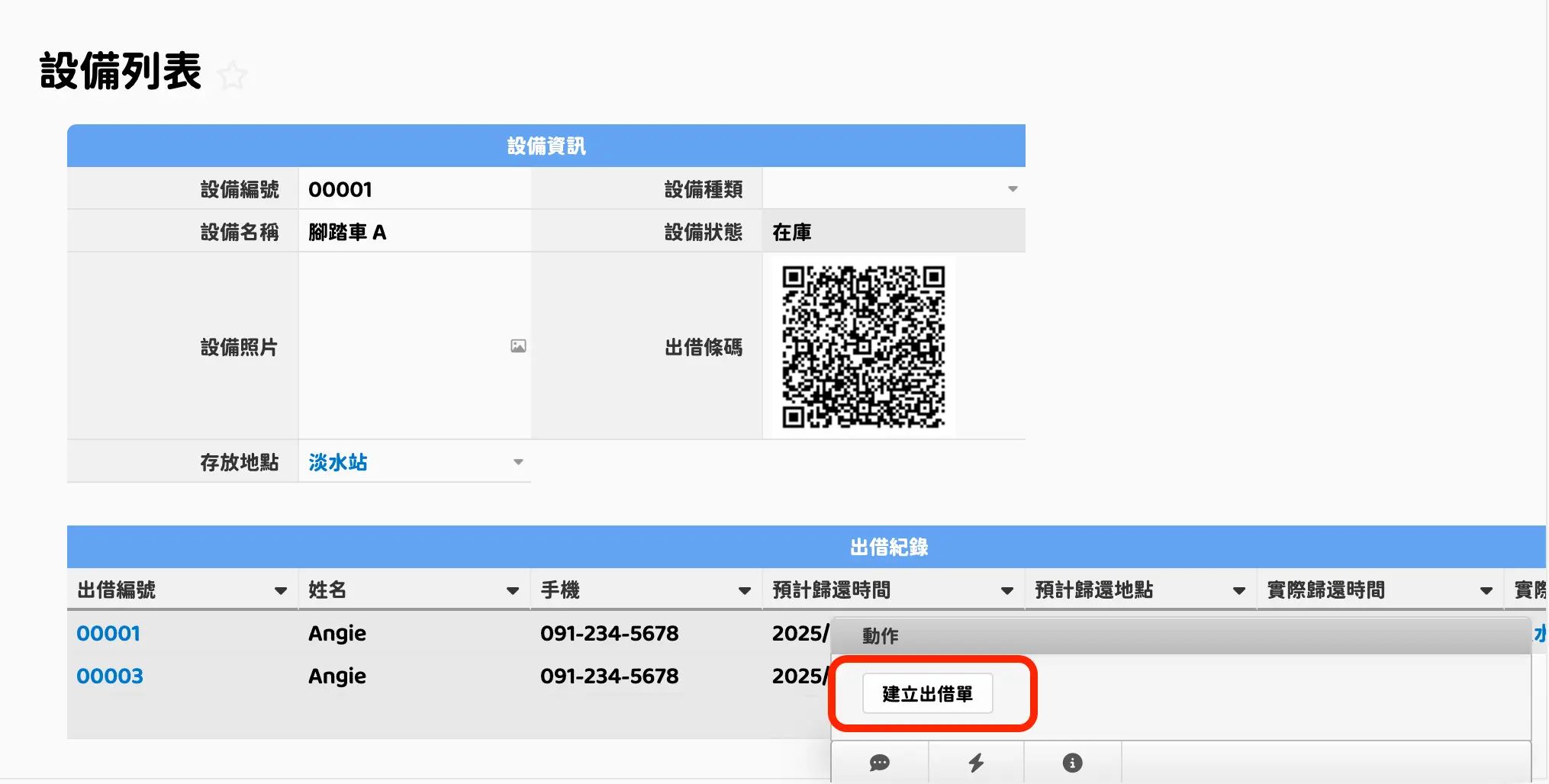Expand the 預計歸還地點 column filter arrow
1549x784 pixels.
1239,590
